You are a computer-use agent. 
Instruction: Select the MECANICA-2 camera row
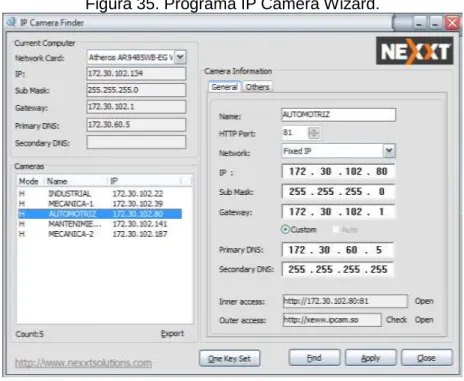[100, 234]
